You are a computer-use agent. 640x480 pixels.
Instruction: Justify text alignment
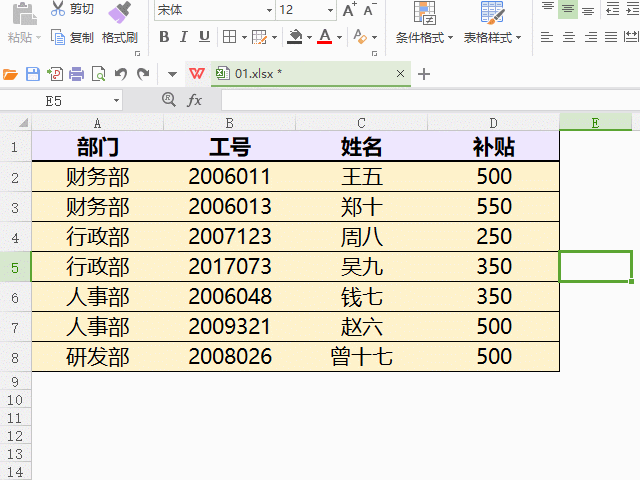611,37
